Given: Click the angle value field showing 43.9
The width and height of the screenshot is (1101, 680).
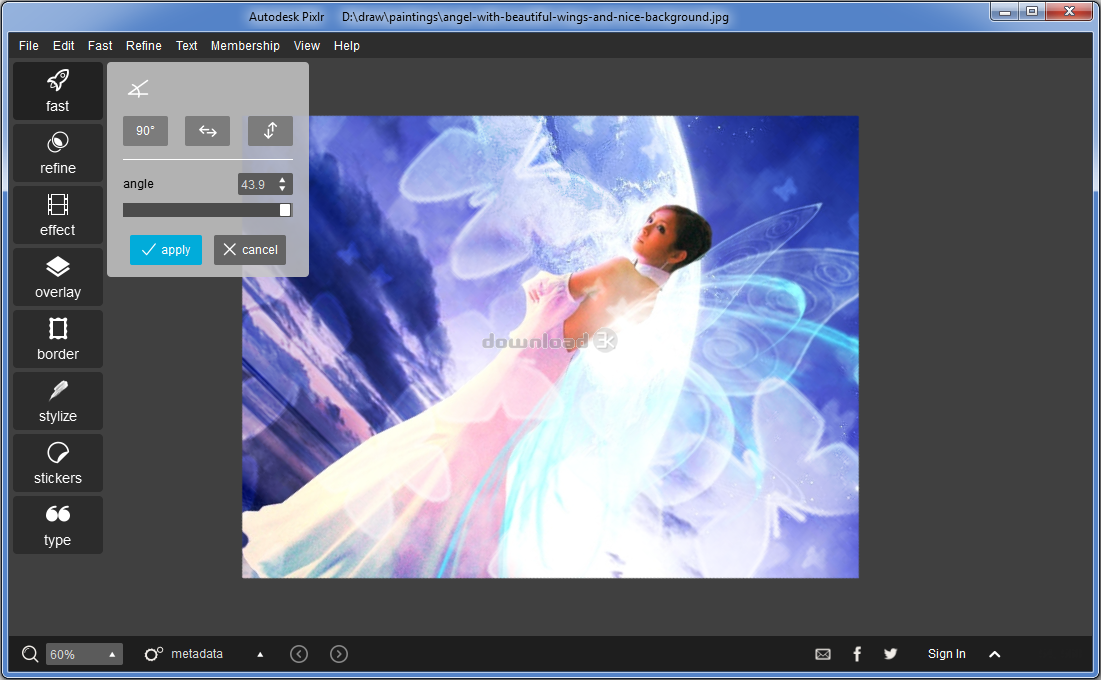Looking at the screenshot, I should click(256, 184).
